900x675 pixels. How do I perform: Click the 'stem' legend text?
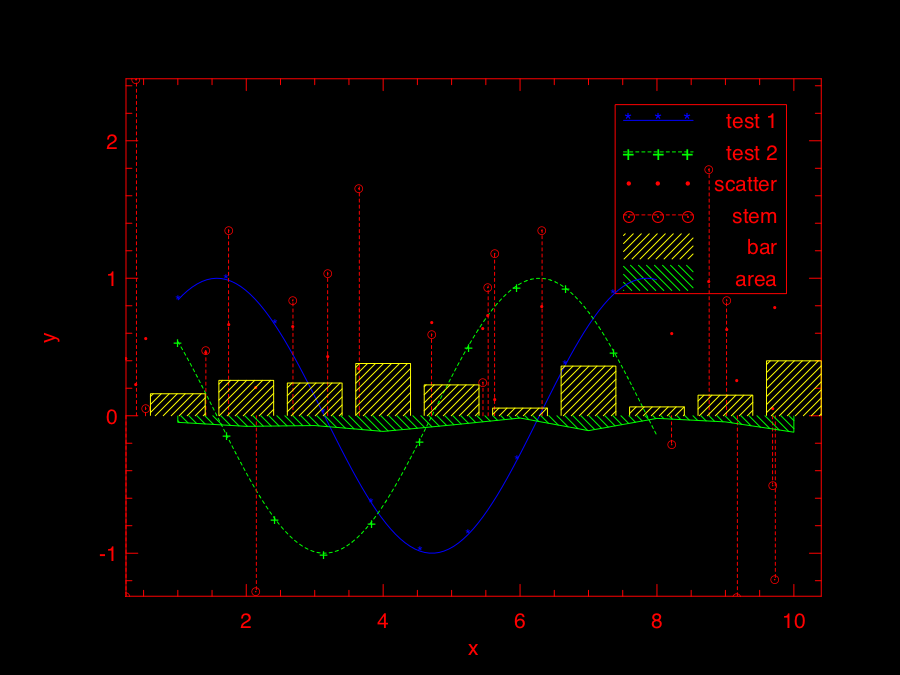[x=754, y=216]
